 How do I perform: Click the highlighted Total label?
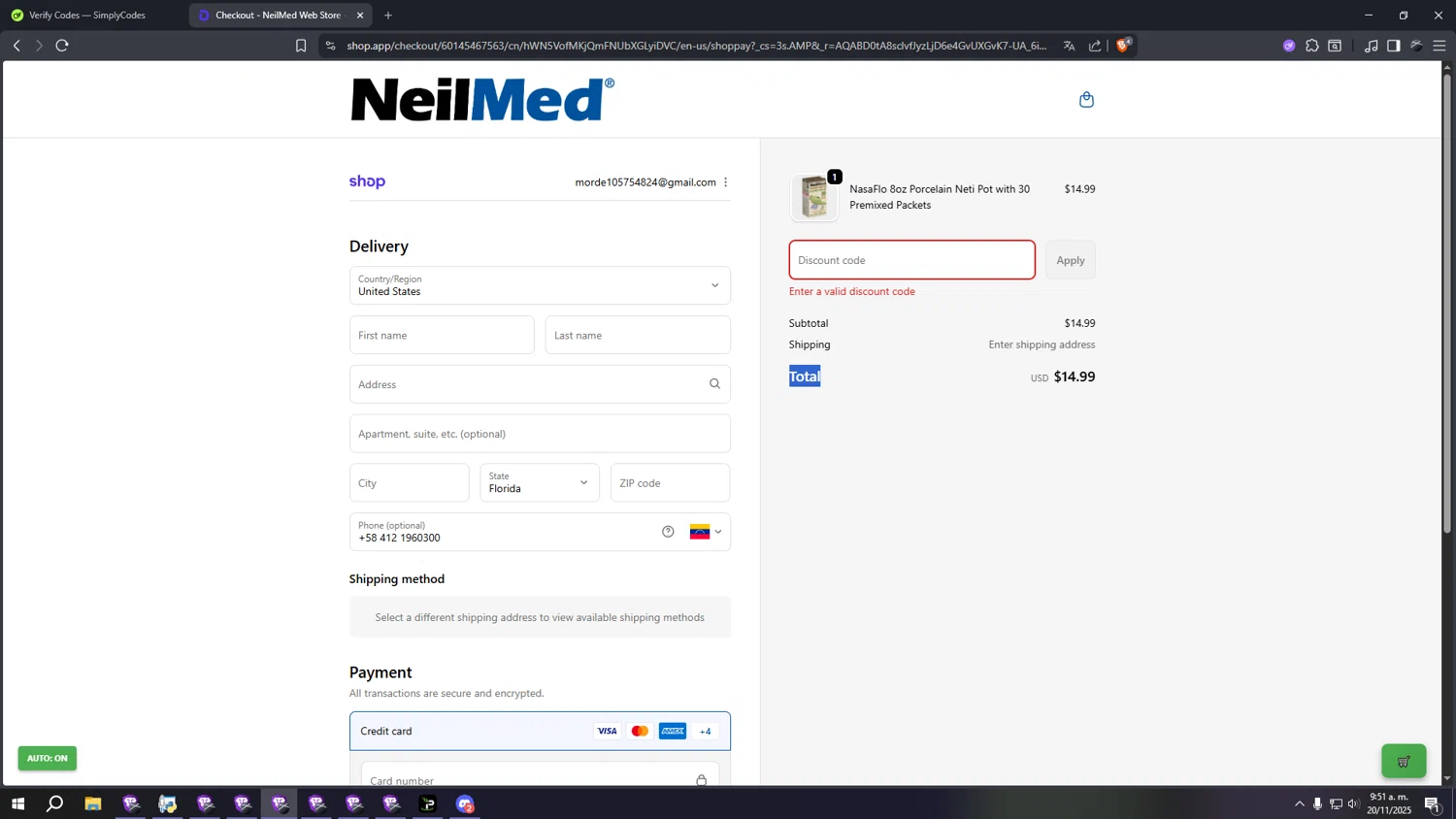pyautogui.click(x=805, y=377)
